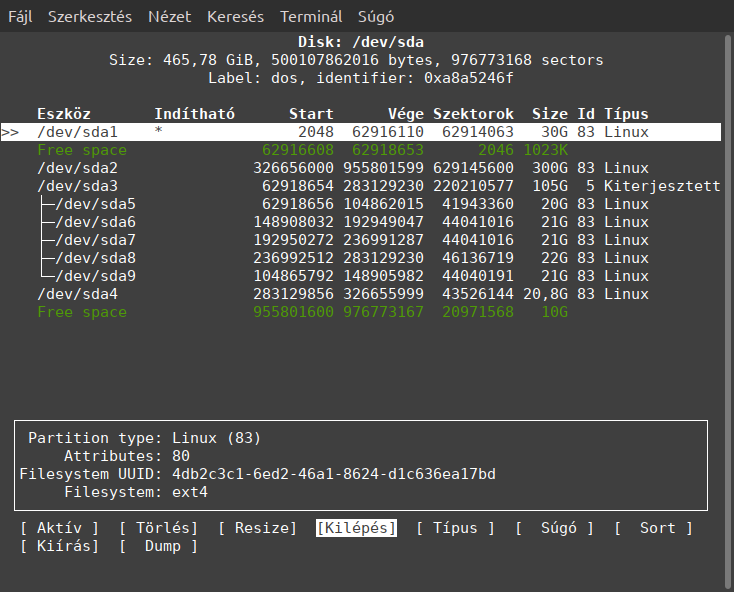
Task: Click the Filesystem UUID value
Action: pyautogui.click(x=334, y=474)
